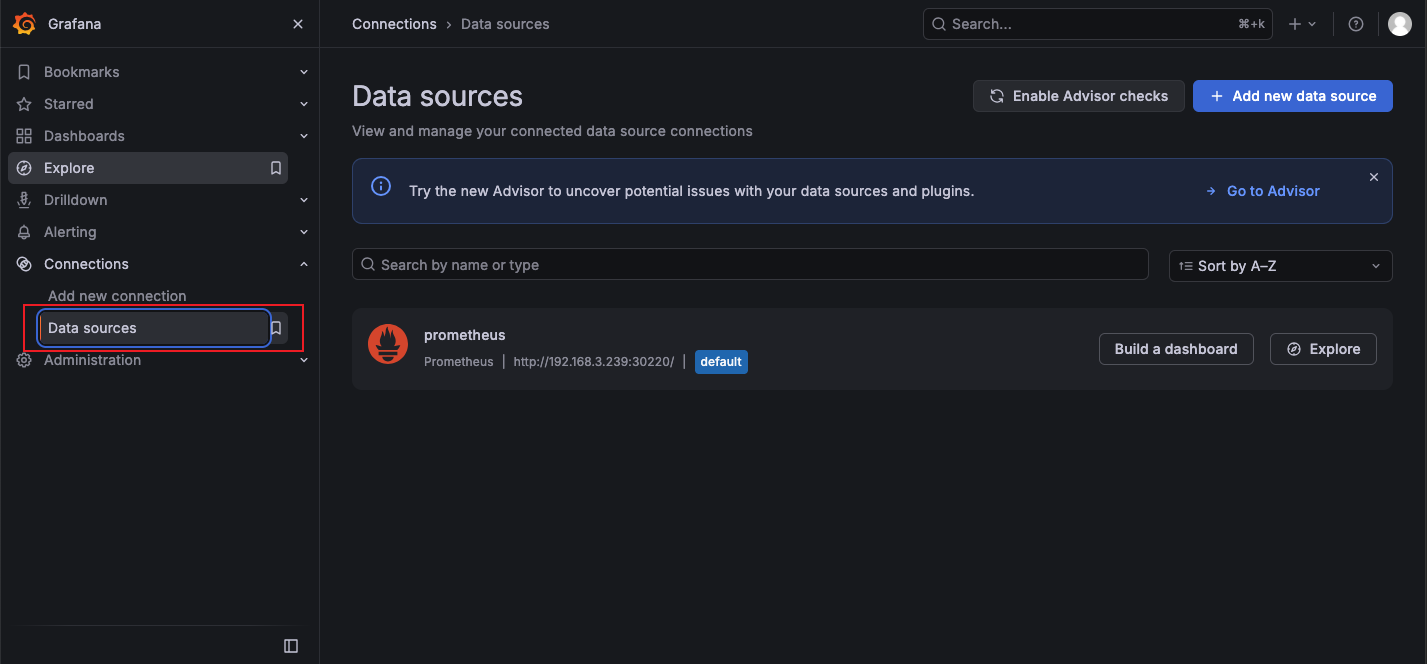
Task: Click the dock menu icon at sidebar bottom
Action: pos(291,646)
